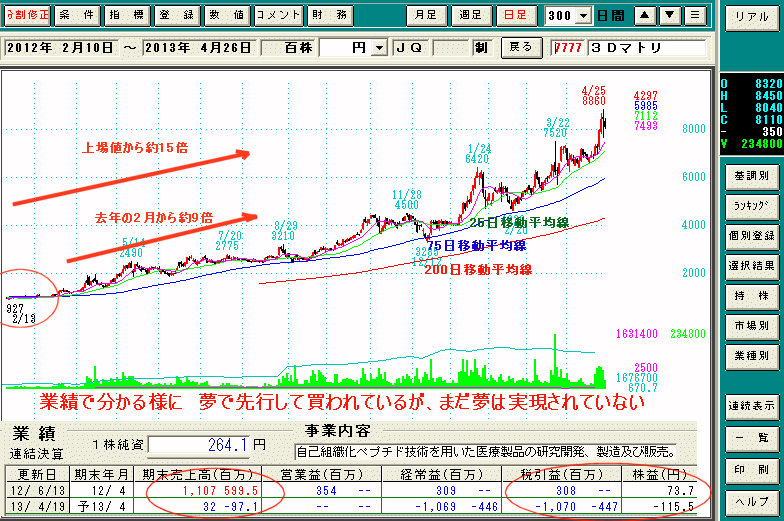Image resolution: width=784 pixels, height=521 pixels.
Task: Open the ランキング ranking button
Action: click(x=752, y=206)
